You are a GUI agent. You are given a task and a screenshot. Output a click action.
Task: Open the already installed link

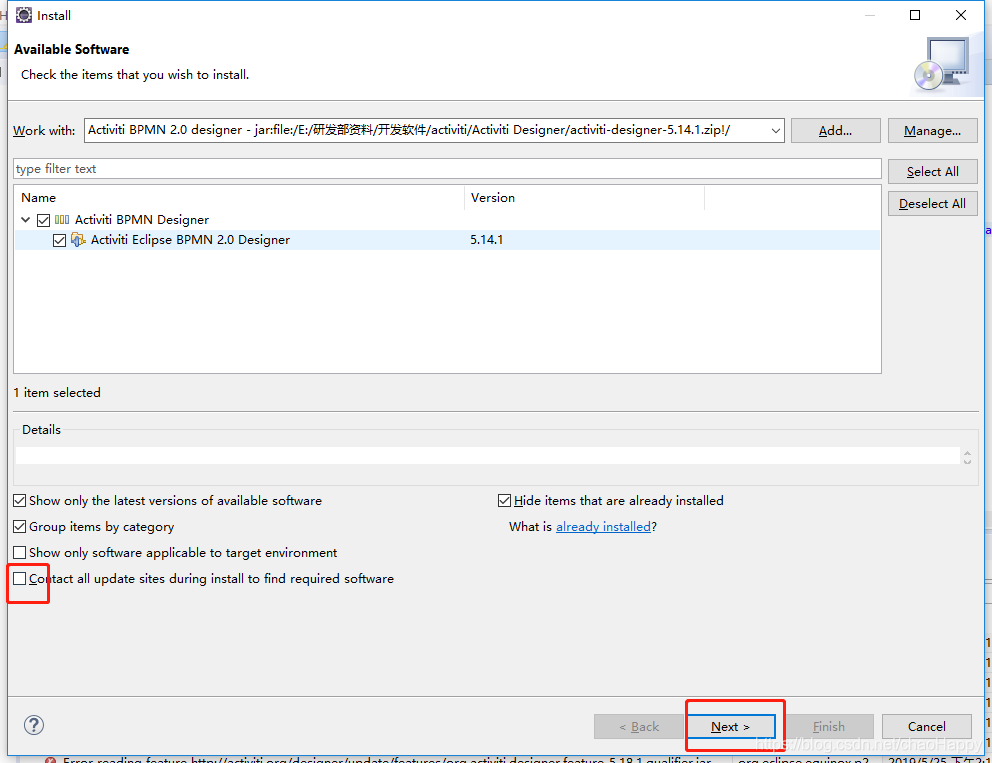(603, 526)
